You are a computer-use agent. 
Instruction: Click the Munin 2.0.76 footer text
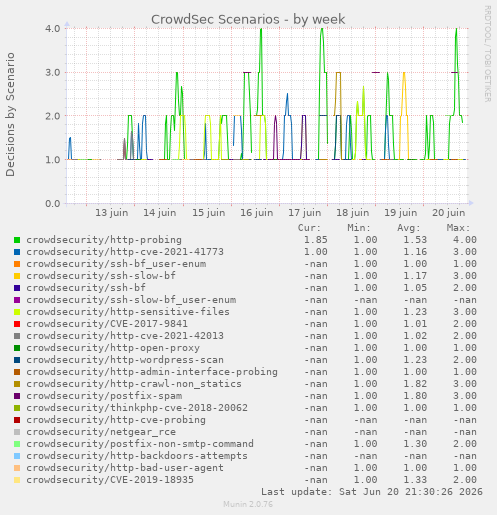coord(248,504)
